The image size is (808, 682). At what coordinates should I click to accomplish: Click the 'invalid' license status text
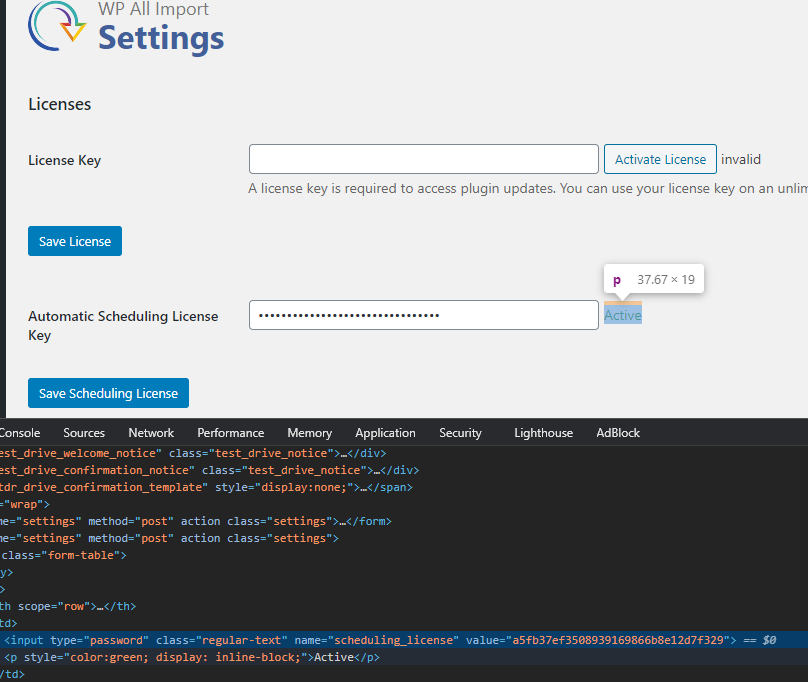[x=740, y=159]
